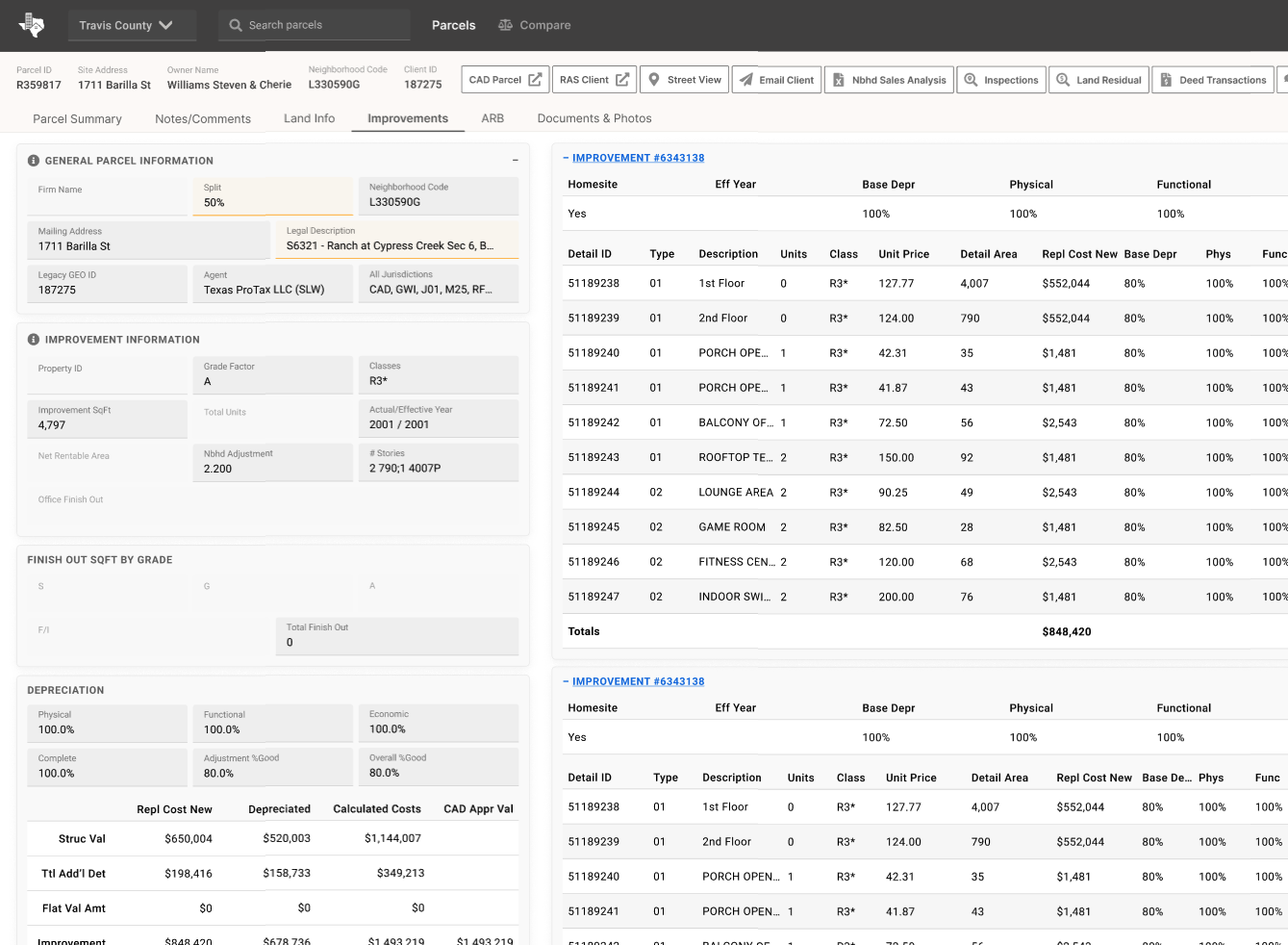Click the Agent field with Texas ProTax LLC
The height and width of the screenshot is (945, 1288).
click(x=272, y=283)
